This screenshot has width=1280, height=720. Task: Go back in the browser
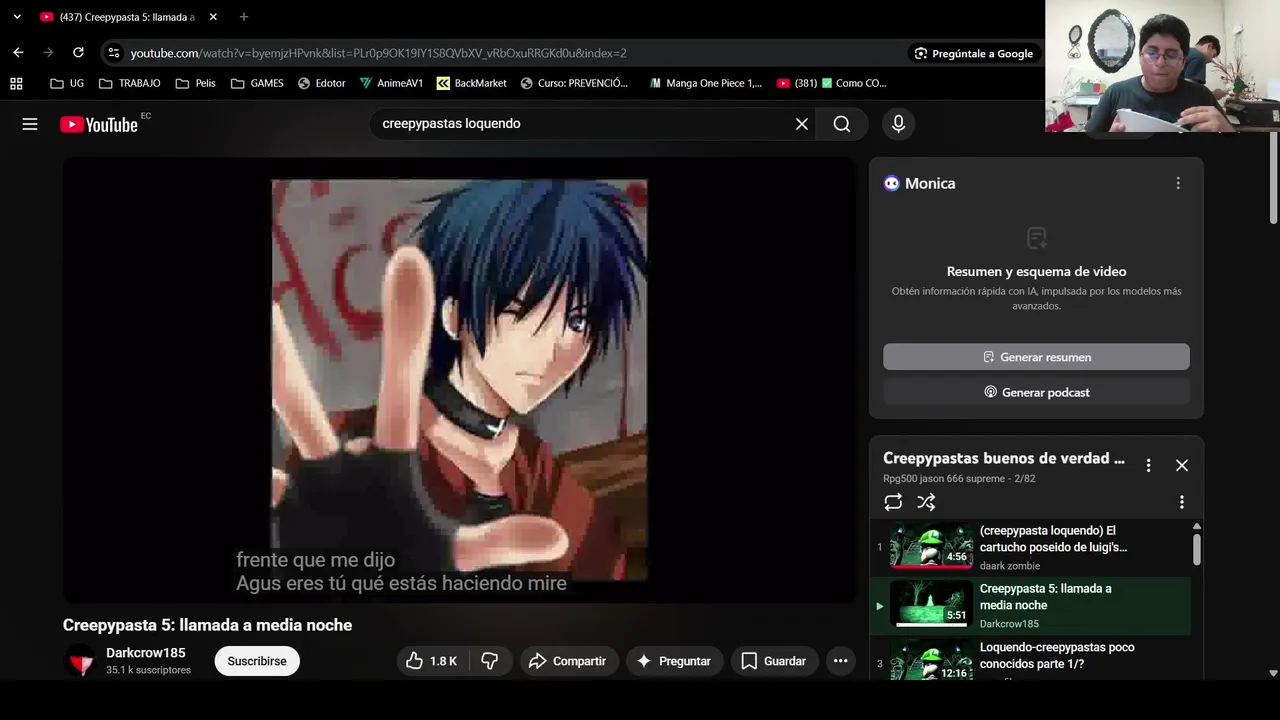click(18, 53)
